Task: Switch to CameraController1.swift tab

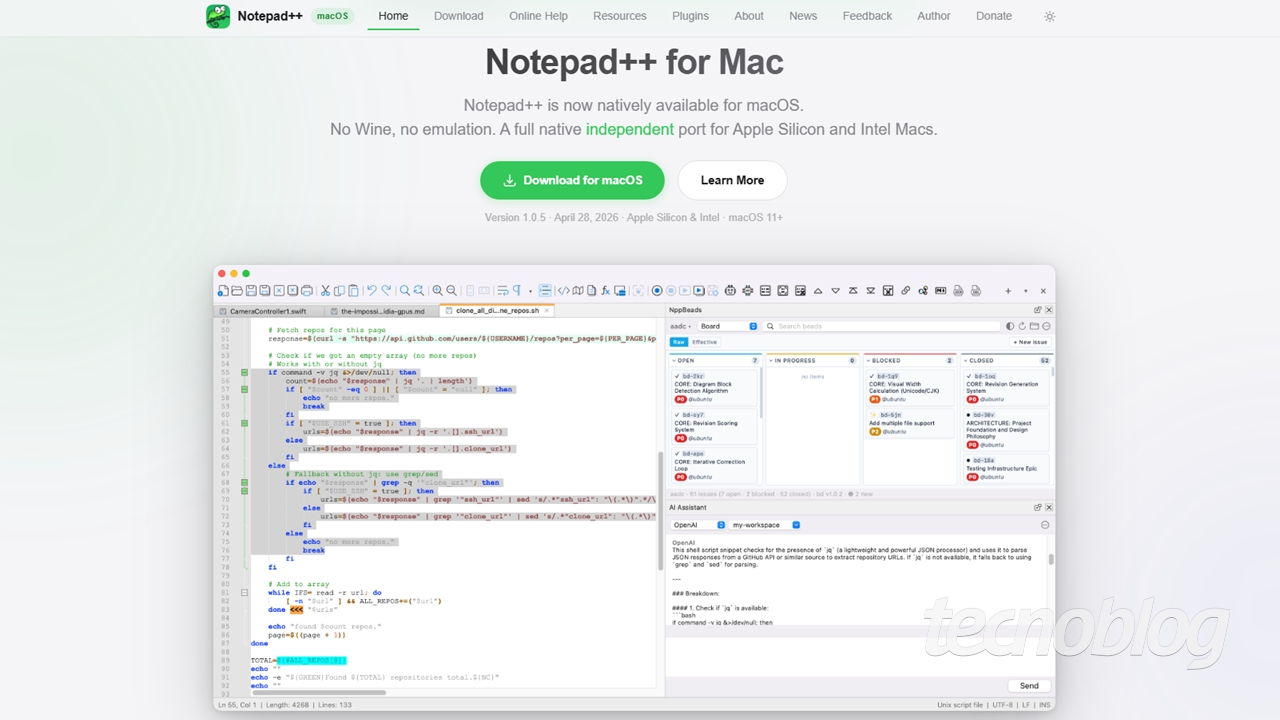Action: tap(268, 311)
